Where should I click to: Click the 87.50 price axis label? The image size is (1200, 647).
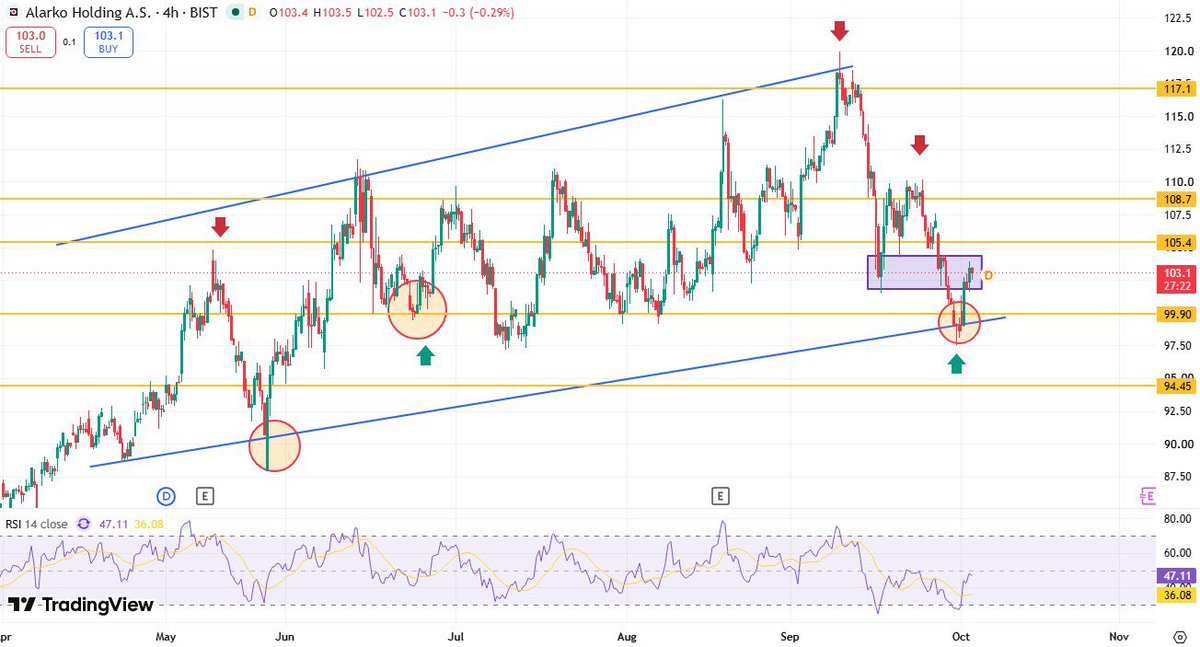tap(1176, 477)
